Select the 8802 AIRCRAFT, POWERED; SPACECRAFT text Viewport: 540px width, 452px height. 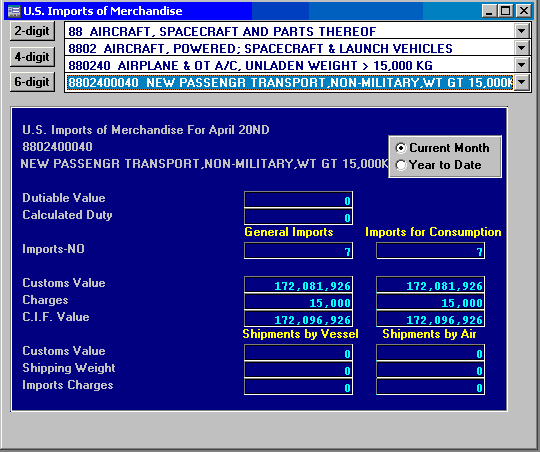(260, 49)
